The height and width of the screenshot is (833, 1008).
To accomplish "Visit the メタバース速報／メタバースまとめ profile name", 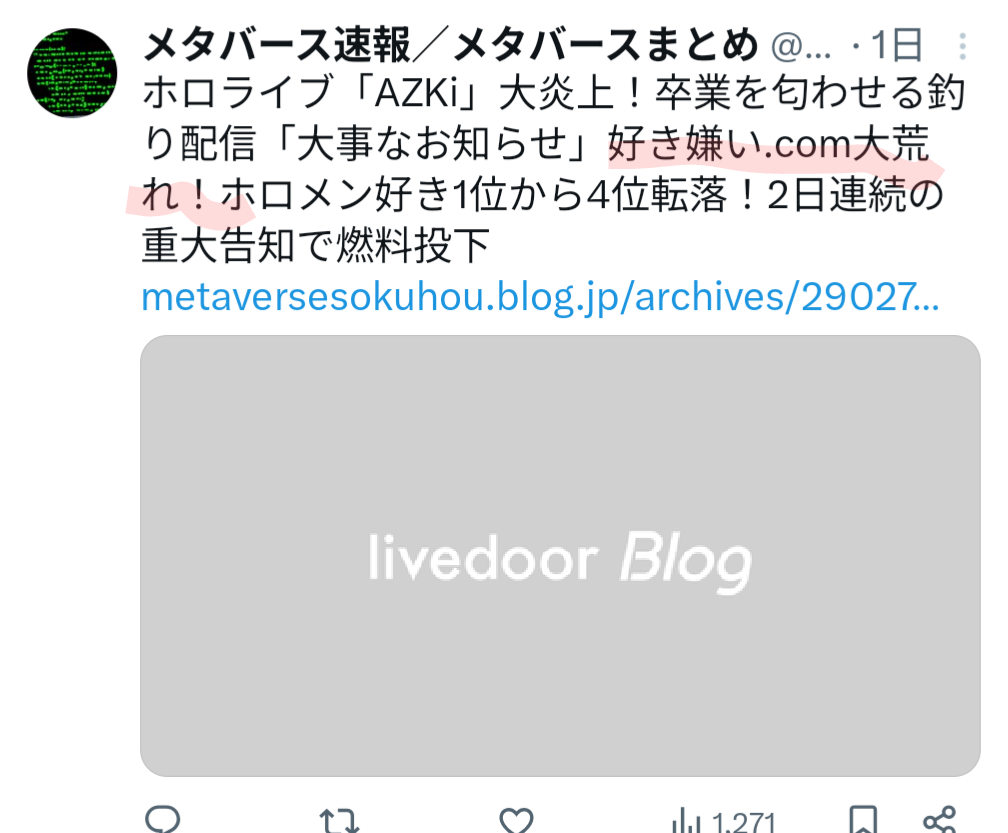I will (450, 46).
